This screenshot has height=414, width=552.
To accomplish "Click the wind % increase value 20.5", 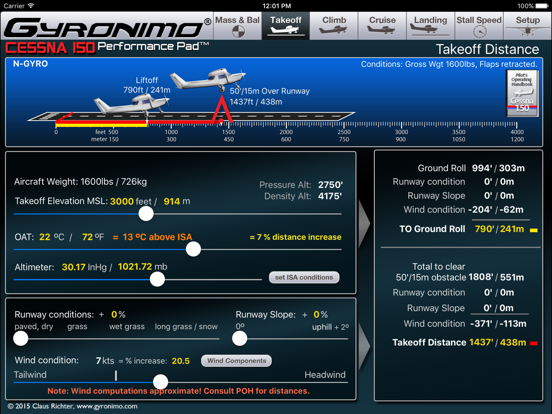I will 181,361.
